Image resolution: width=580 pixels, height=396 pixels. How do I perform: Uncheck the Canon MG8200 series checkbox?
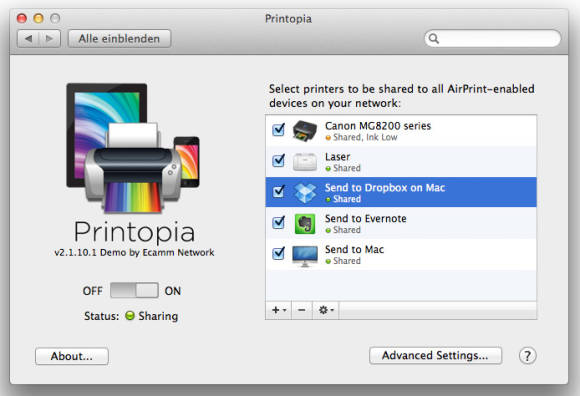(x=278, y=130)
